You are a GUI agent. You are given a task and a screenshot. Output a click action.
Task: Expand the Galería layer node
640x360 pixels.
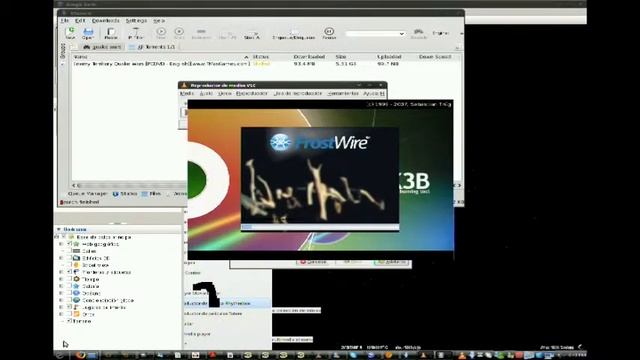click(x=61, y=286)
